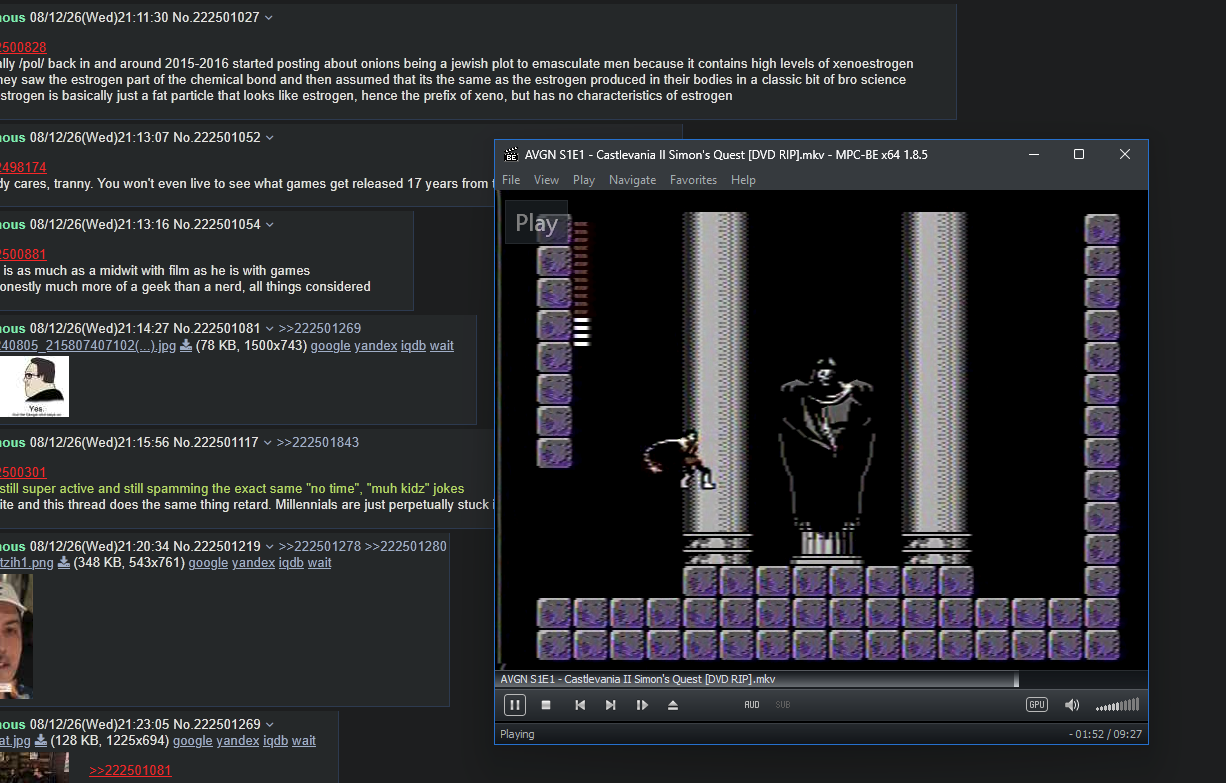This screenshot has width=1226, height=783.
Task: Close the MPC-BE window
Action: pyautogui.click(x=1125, y=154)
